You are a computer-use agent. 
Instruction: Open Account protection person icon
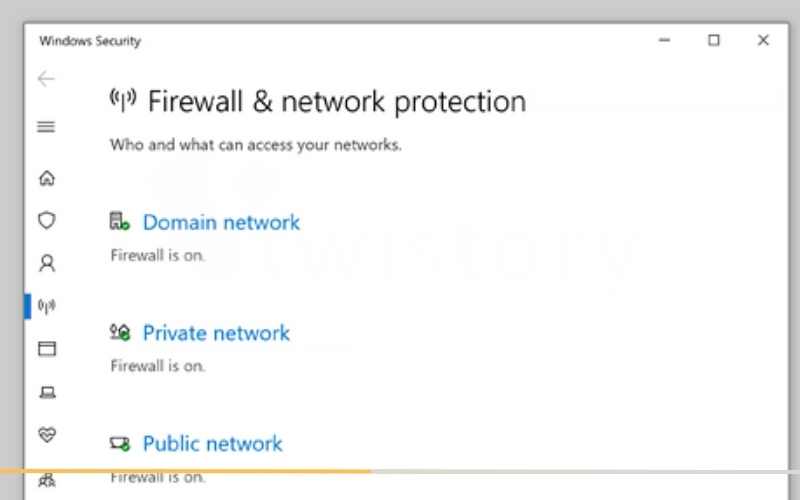click(47, 263)
